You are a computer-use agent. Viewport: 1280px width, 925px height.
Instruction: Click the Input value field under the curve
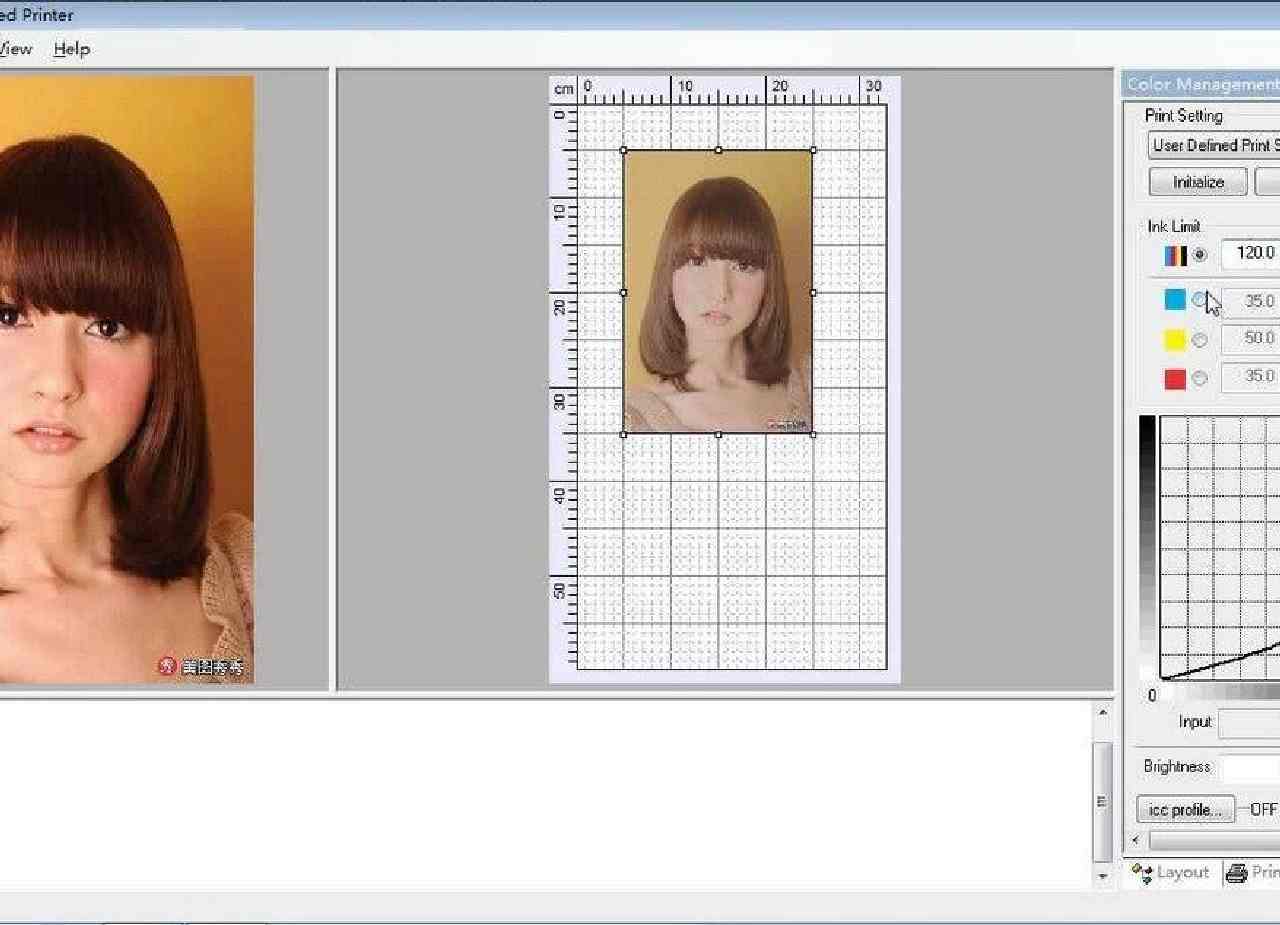1249,723
